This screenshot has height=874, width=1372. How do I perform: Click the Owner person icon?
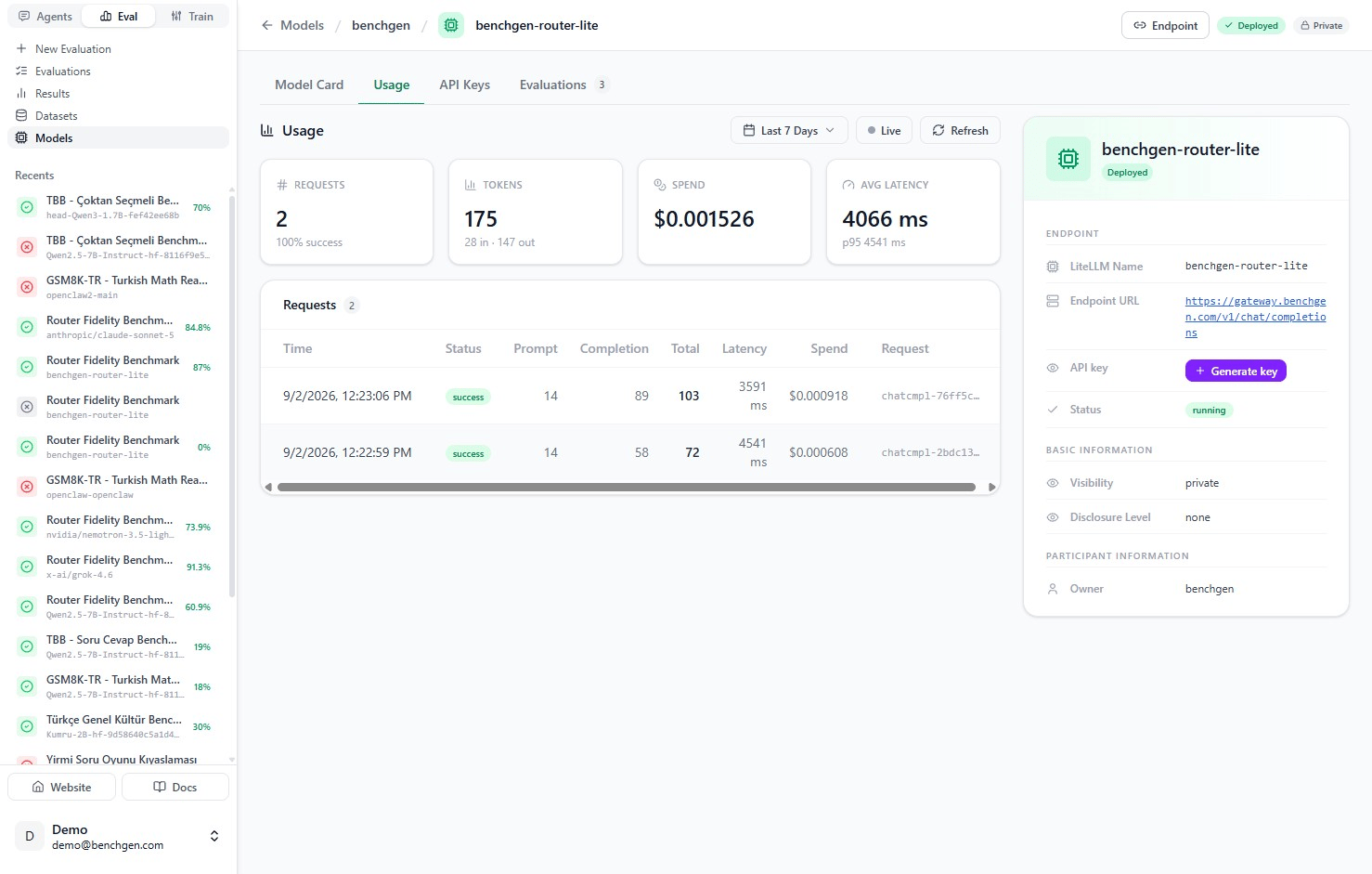pyautogui.click(x=1053, y=589)
